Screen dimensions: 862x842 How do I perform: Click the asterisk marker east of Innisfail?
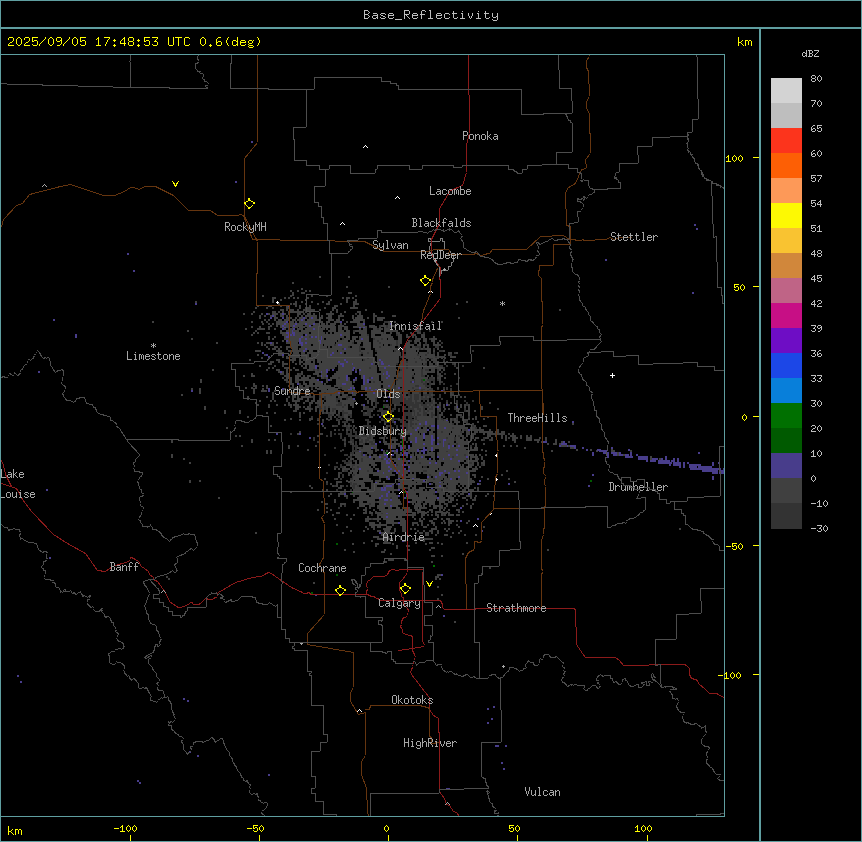tap(502, 303)
